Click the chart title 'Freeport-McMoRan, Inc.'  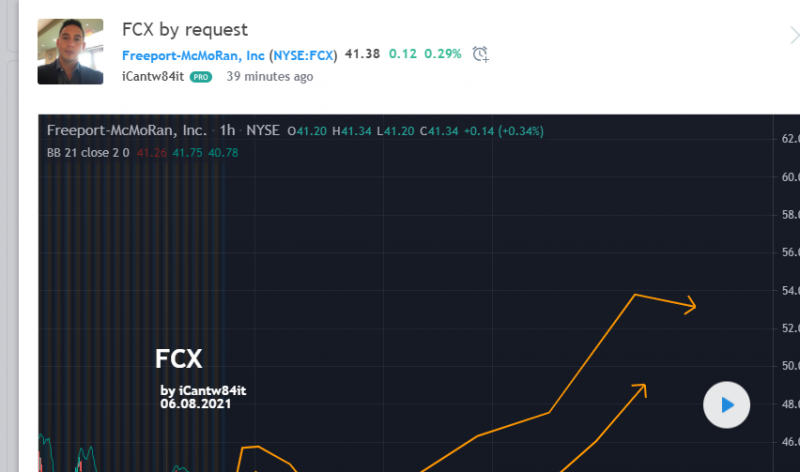coord(127,131)
